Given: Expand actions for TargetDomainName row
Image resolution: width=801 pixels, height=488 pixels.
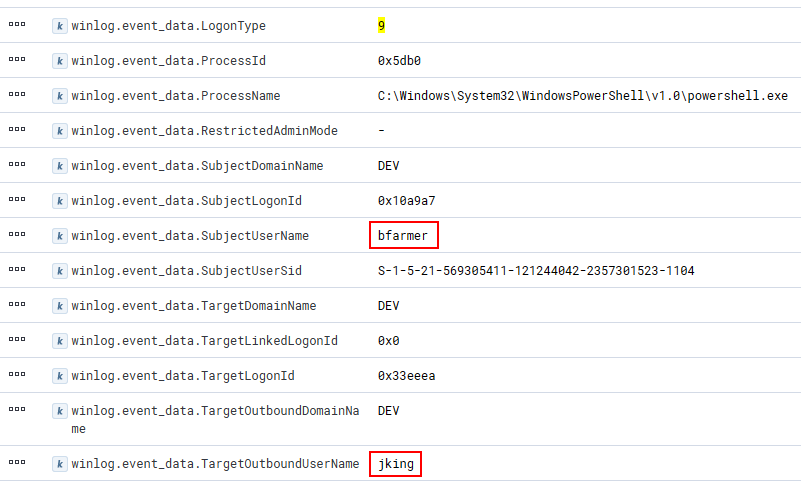Looking at the screenshot, I should coord(16,305).
